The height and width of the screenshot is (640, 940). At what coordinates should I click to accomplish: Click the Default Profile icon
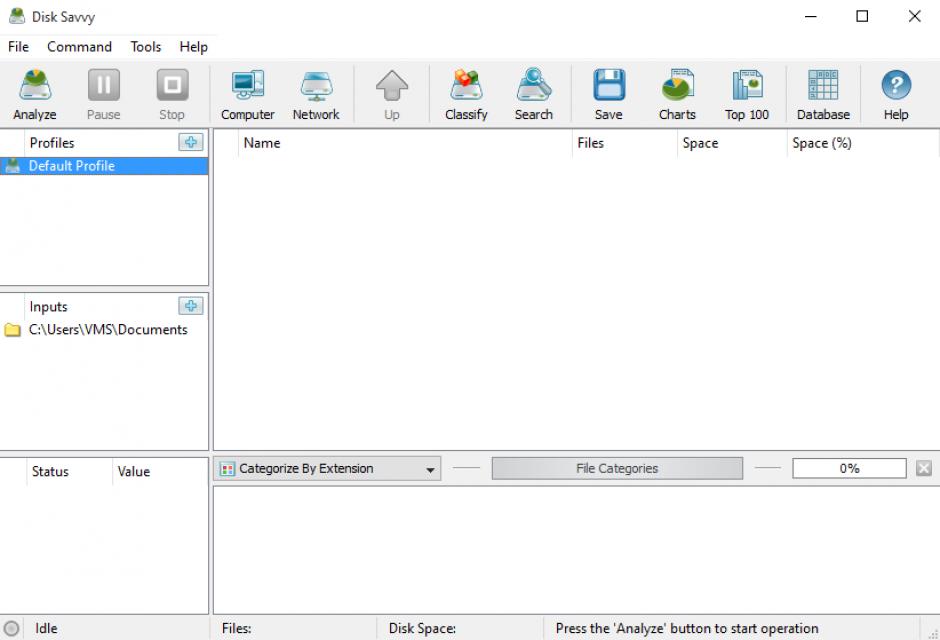pyautogui.click(x=13, y=166)
